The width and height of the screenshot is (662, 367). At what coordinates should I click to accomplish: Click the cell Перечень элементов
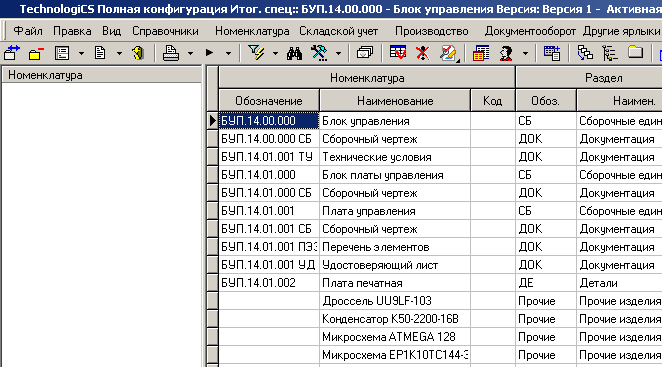395,247
